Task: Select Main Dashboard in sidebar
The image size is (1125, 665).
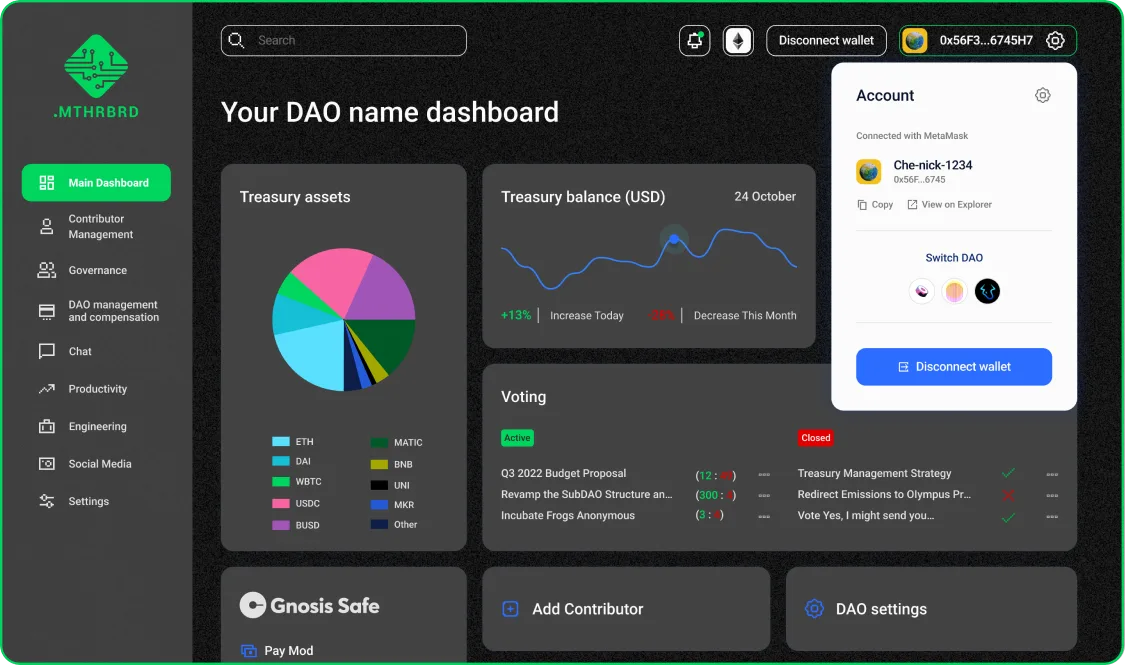Action: [96, 183]
